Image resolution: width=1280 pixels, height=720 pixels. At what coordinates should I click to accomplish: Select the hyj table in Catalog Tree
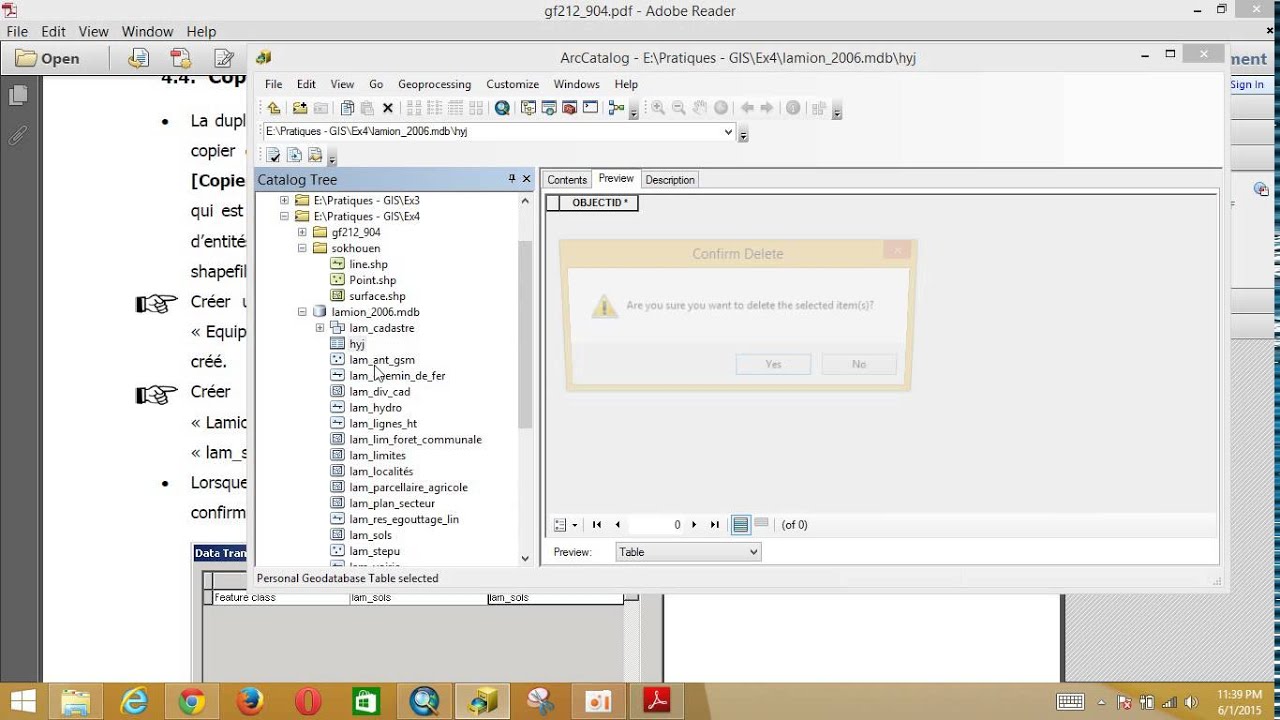tap(357, 344)
